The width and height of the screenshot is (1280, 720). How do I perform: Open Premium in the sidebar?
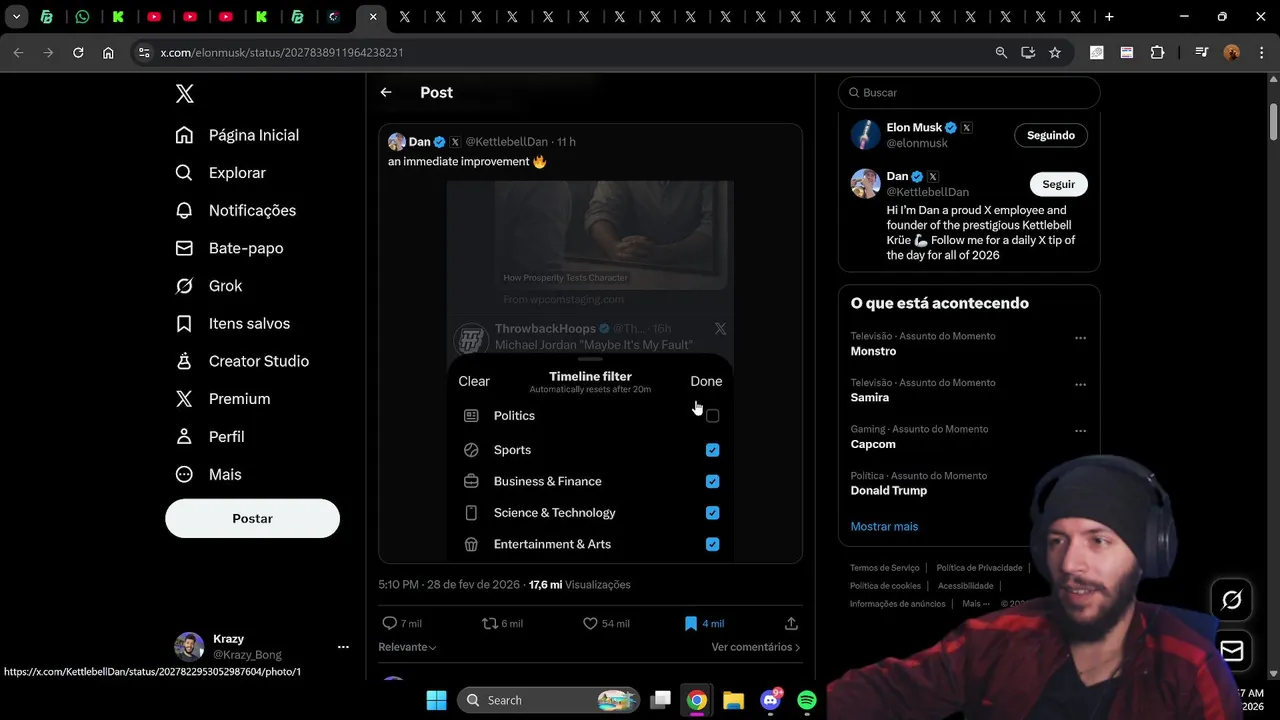click(x=223, y=399)
